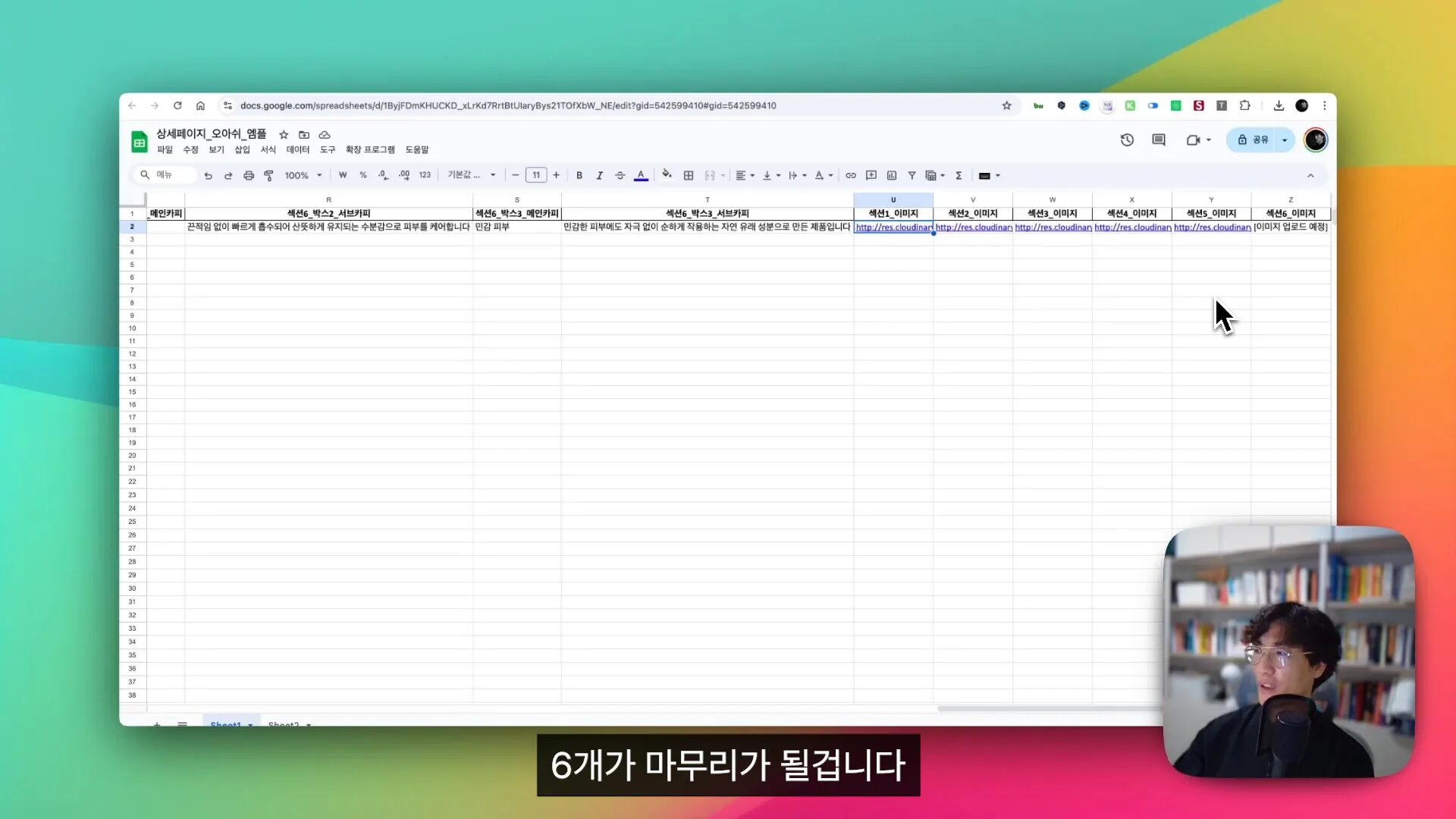1456x819 pixels.
Task: Open the 도움말 menu
Action: point(416,149)
